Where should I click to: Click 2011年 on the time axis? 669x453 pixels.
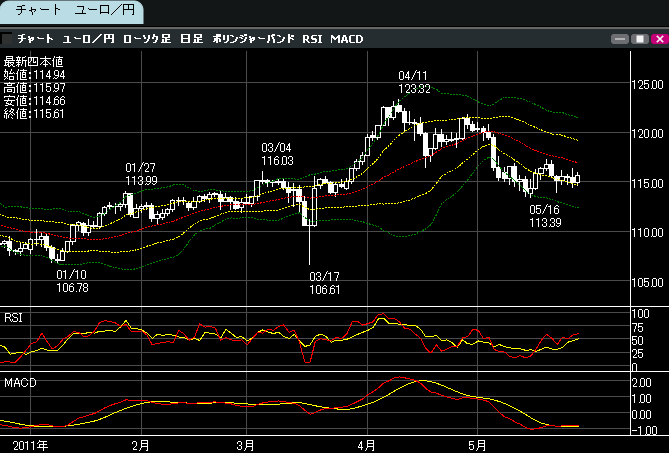30,443
